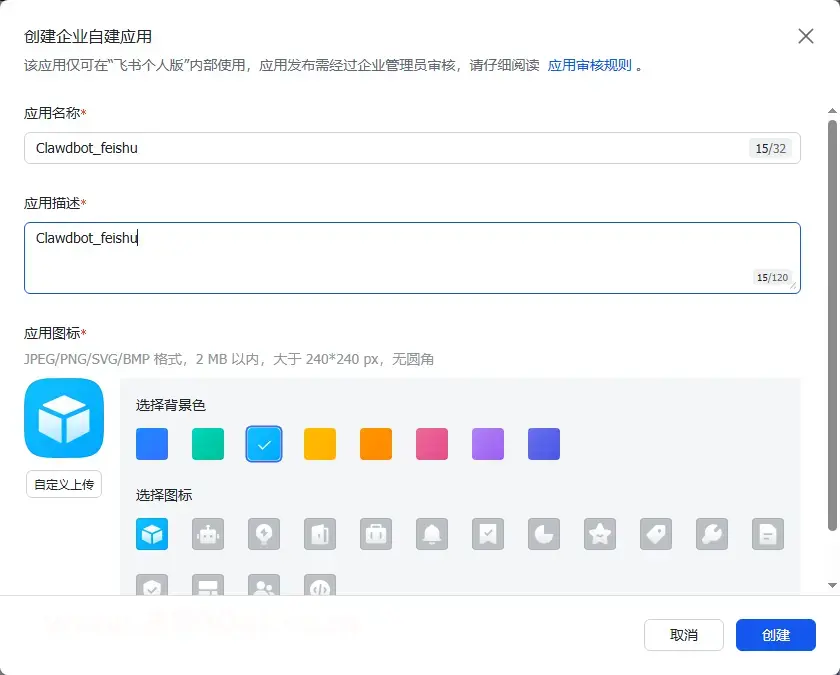Select the yellow background color

point(320,444)
